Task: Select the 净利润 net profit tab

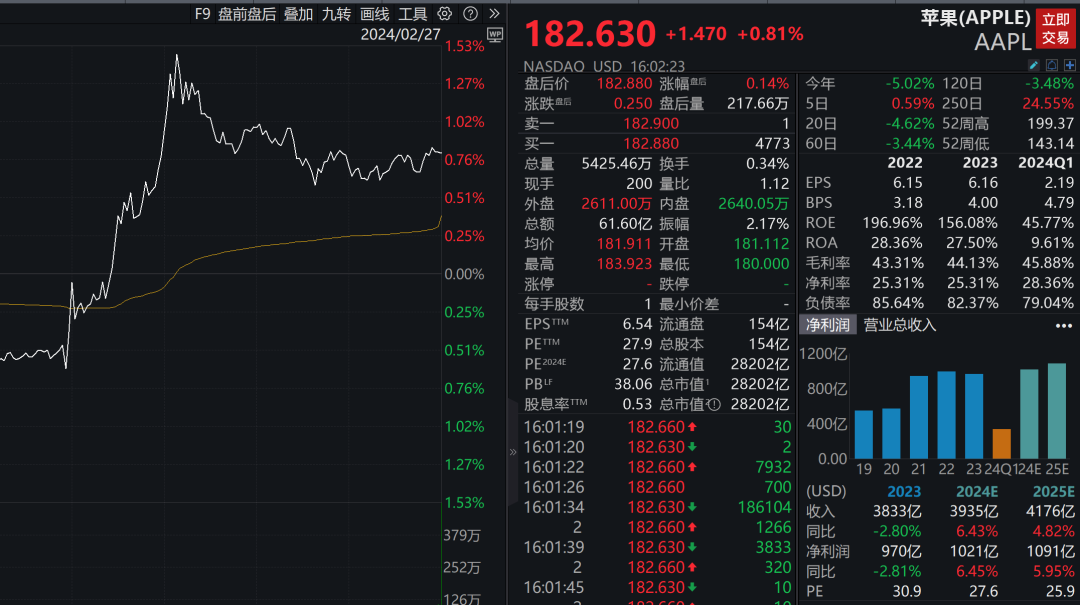Action: point(828,325)
